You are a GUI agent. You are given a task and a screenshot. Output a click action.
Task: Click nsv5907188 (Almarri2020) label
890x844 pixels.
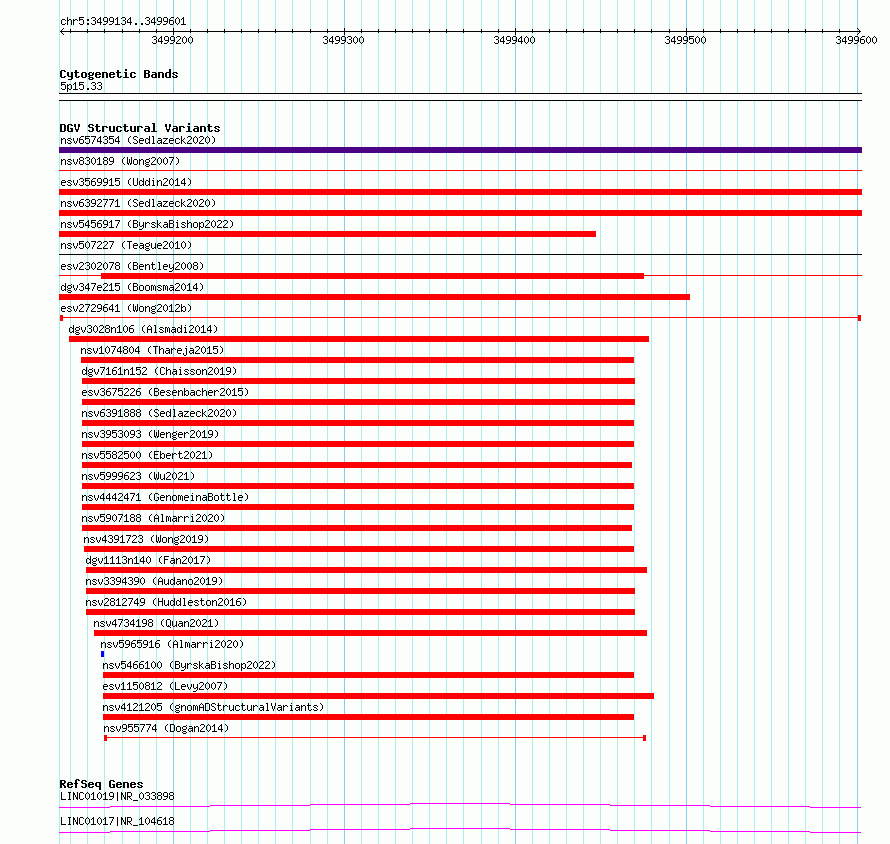153,518
